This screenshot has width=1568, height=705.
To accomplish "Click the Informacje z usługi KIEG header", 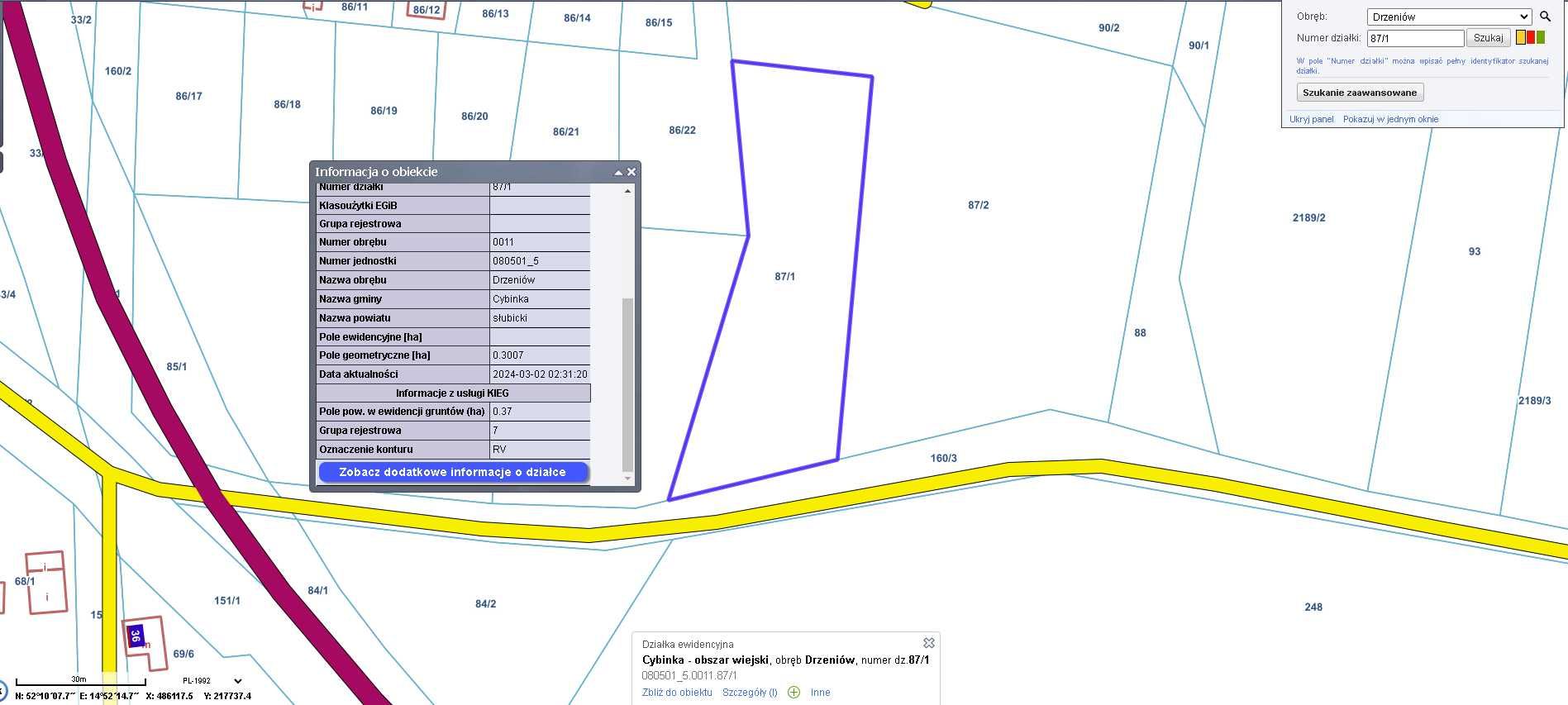I will click(453, 393).
